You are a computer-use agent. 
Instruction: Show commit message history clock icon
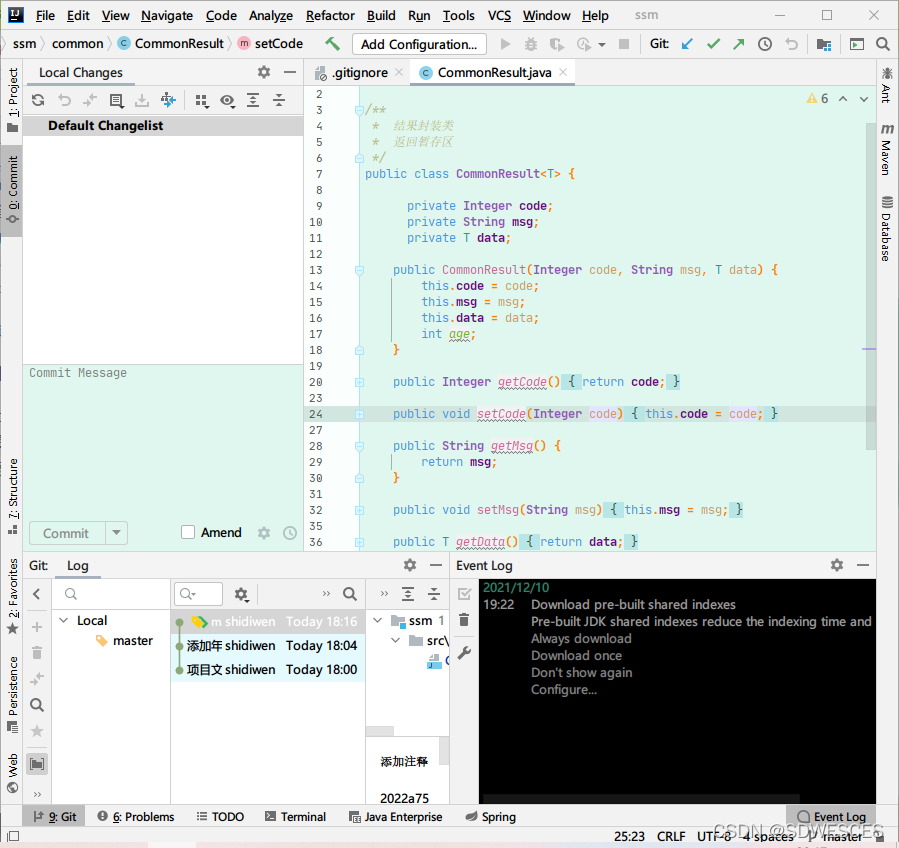290,533
